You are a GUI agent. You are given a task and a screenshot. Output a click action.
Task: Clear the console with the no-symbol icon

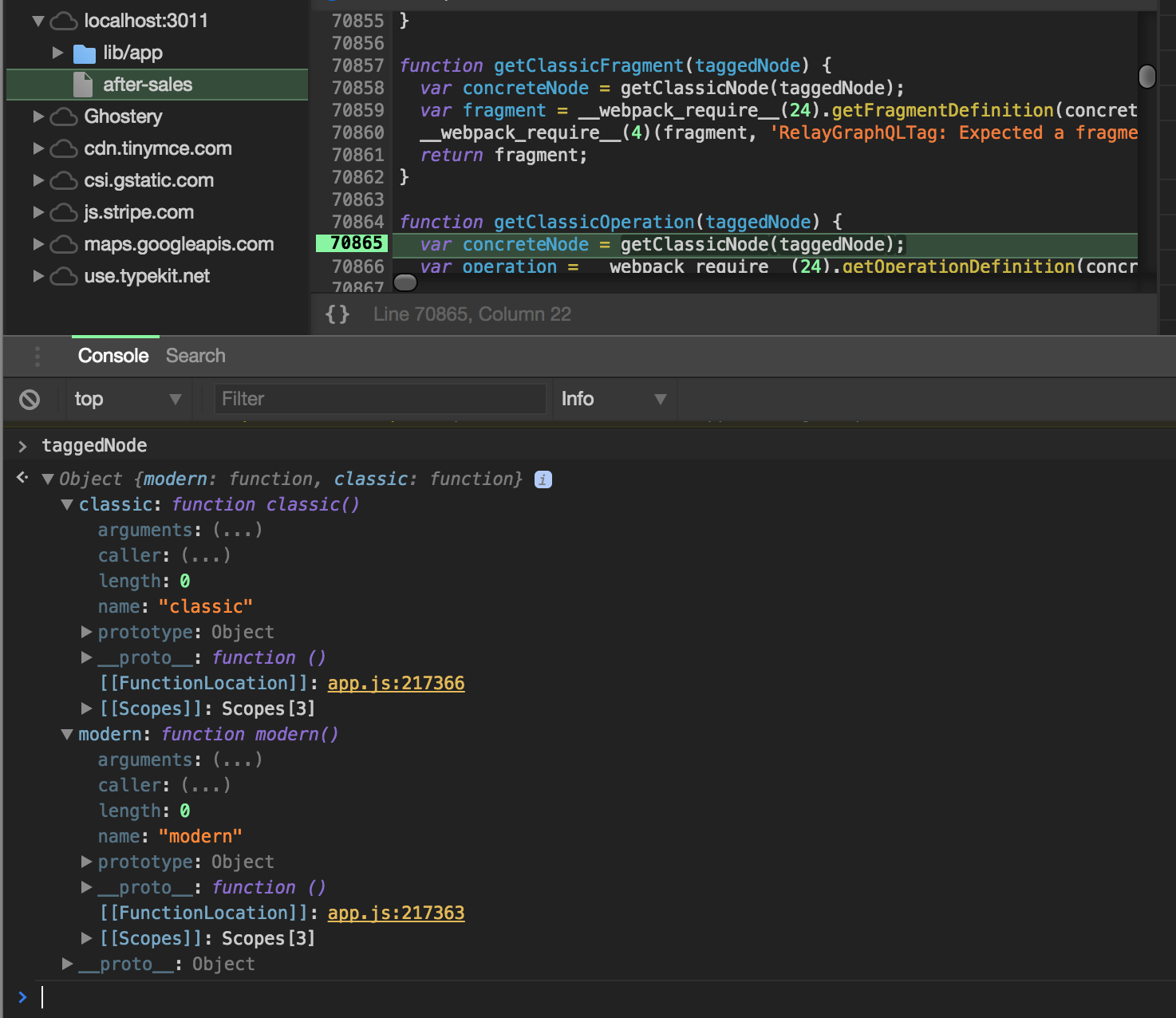pyautogui.click(x=31, y=399)
